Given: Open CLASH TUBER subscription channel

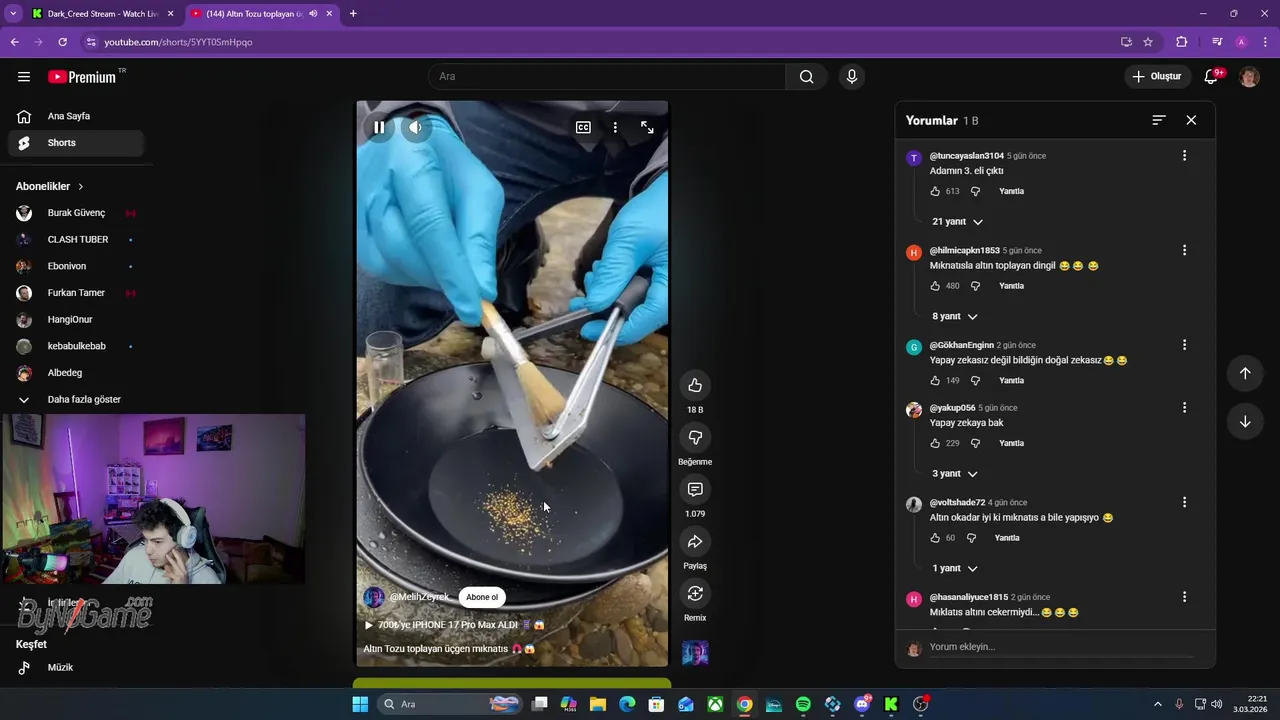Looking at the screenshot, I should tap(76, 240).
